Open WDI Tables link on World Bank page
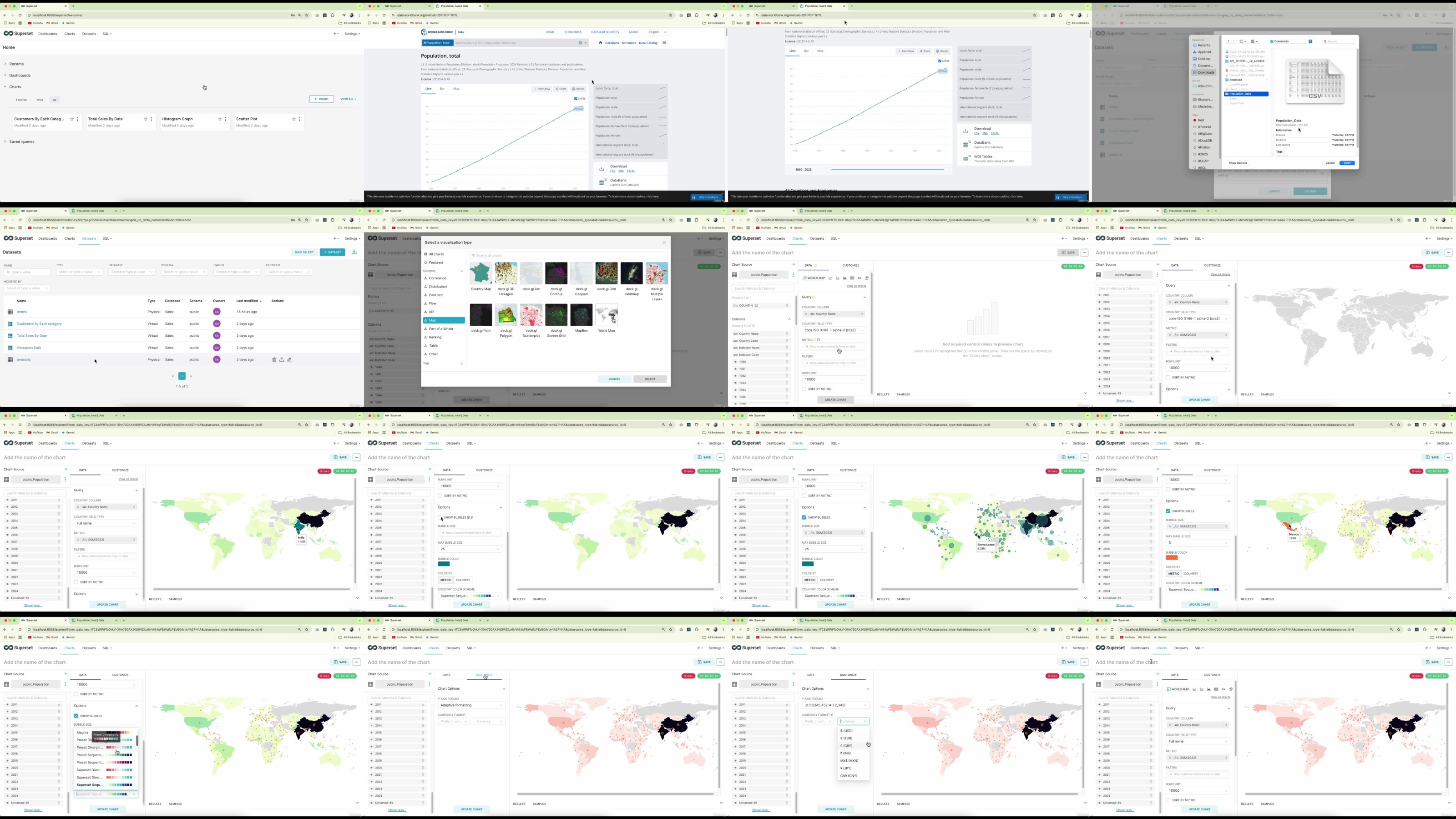 [983, 157]
